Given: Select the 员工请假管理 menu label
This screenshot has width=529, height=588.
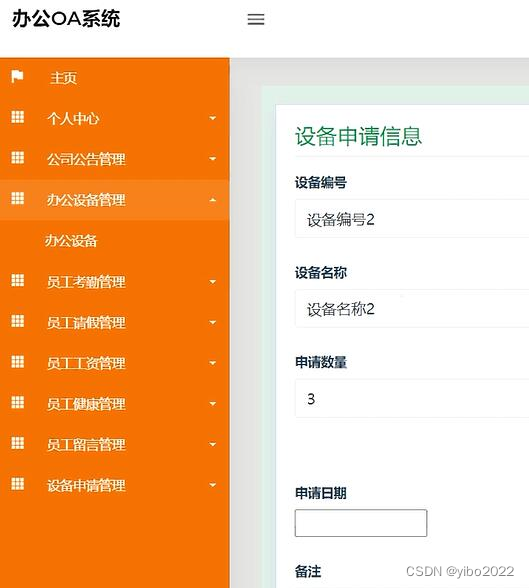Looking at the screenshot, I should [86, 322].
